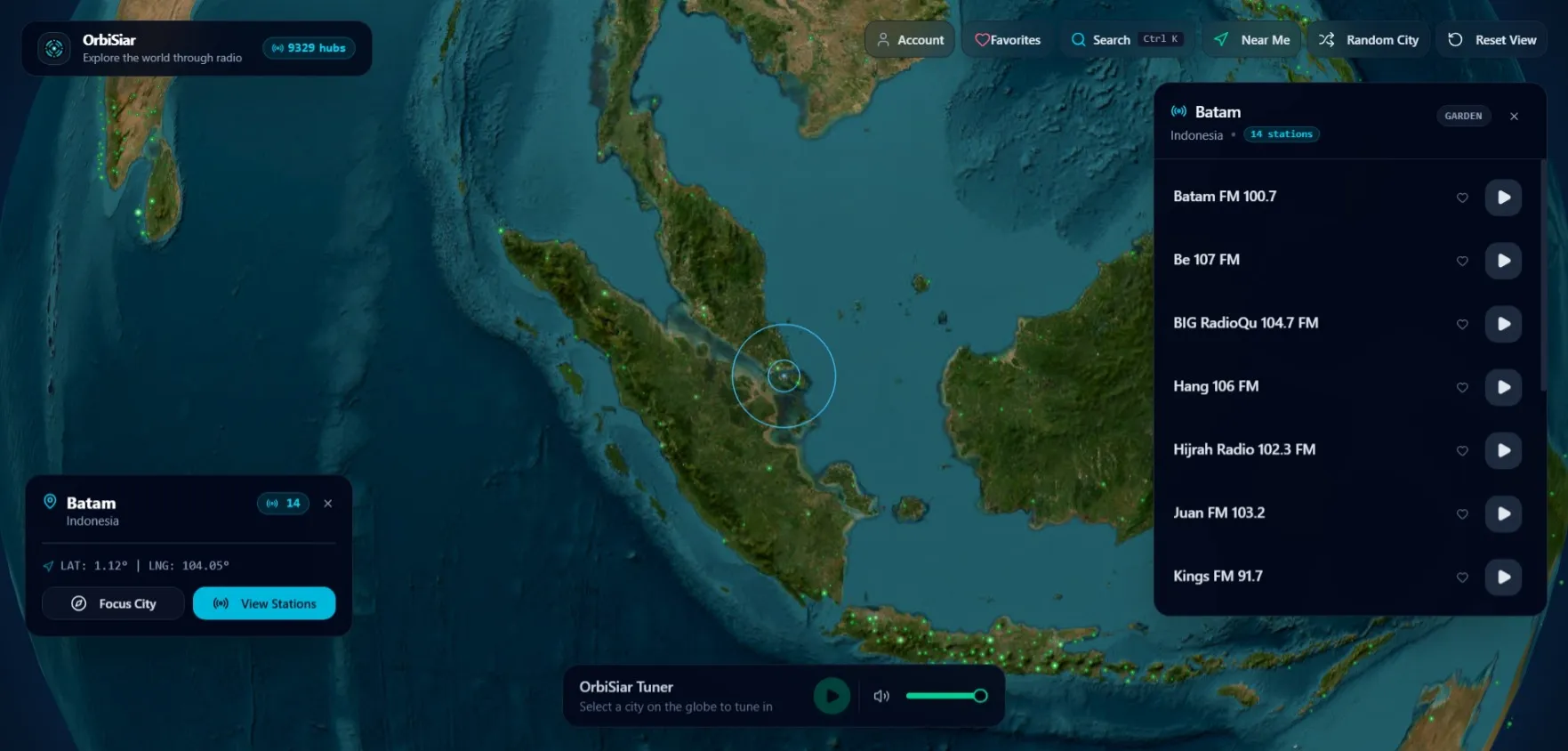The width and height of the screenshot is (1568, 751).
Task: Favorite Hang 106 FM with heart
Action: click(x=1462, y=387)
